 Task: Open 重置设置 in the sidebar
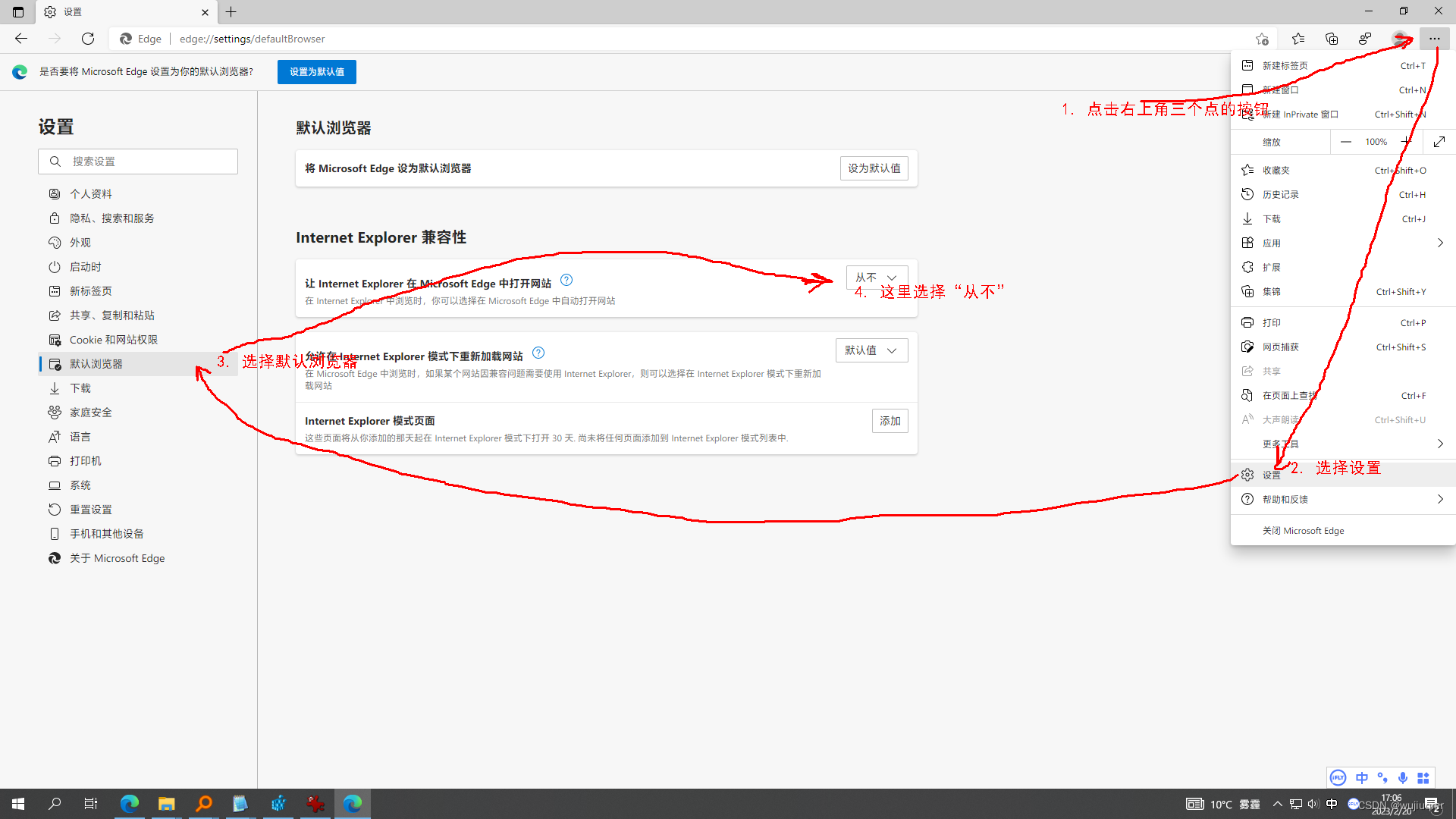[138, 510]
